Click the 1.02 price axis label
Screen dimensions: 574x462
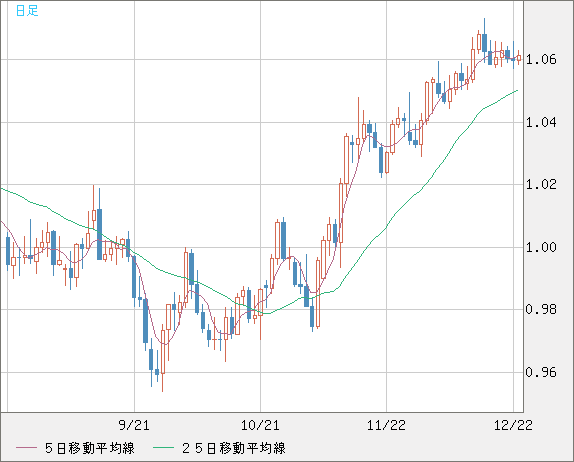tap(541, 184)
